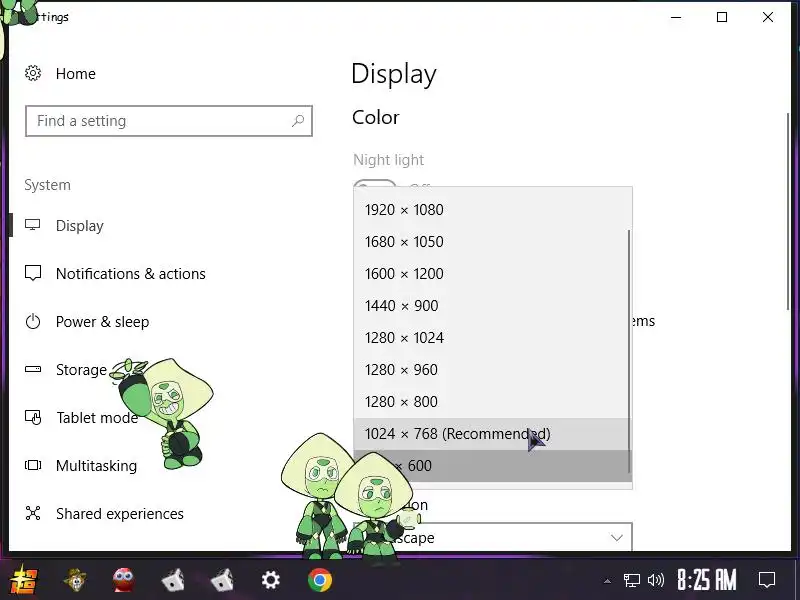Choose 1680 × 1050 resolution

(x=492, y=242)
